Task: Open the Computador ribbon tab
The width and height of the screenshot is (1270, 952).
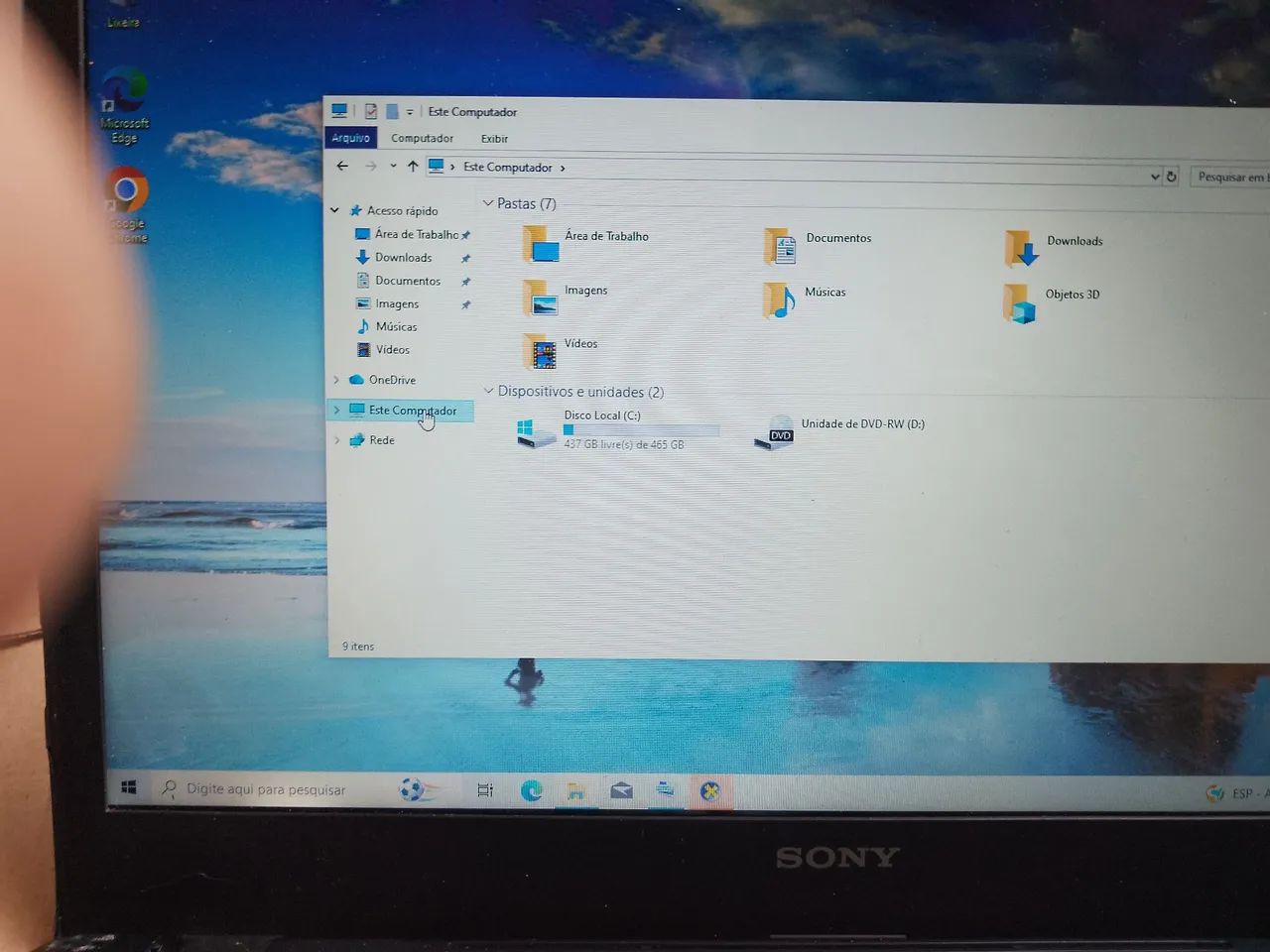Action: pos(422,138)
